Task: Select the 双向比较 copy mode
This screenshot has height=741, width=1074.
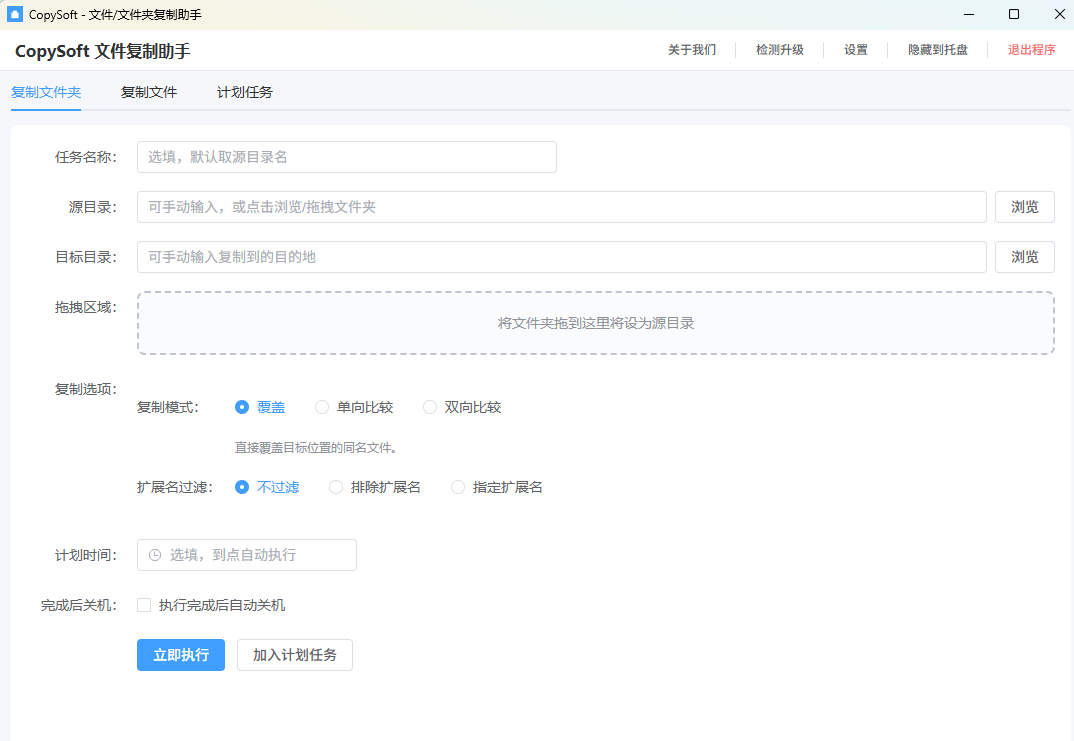Action: tap(462, 407)
